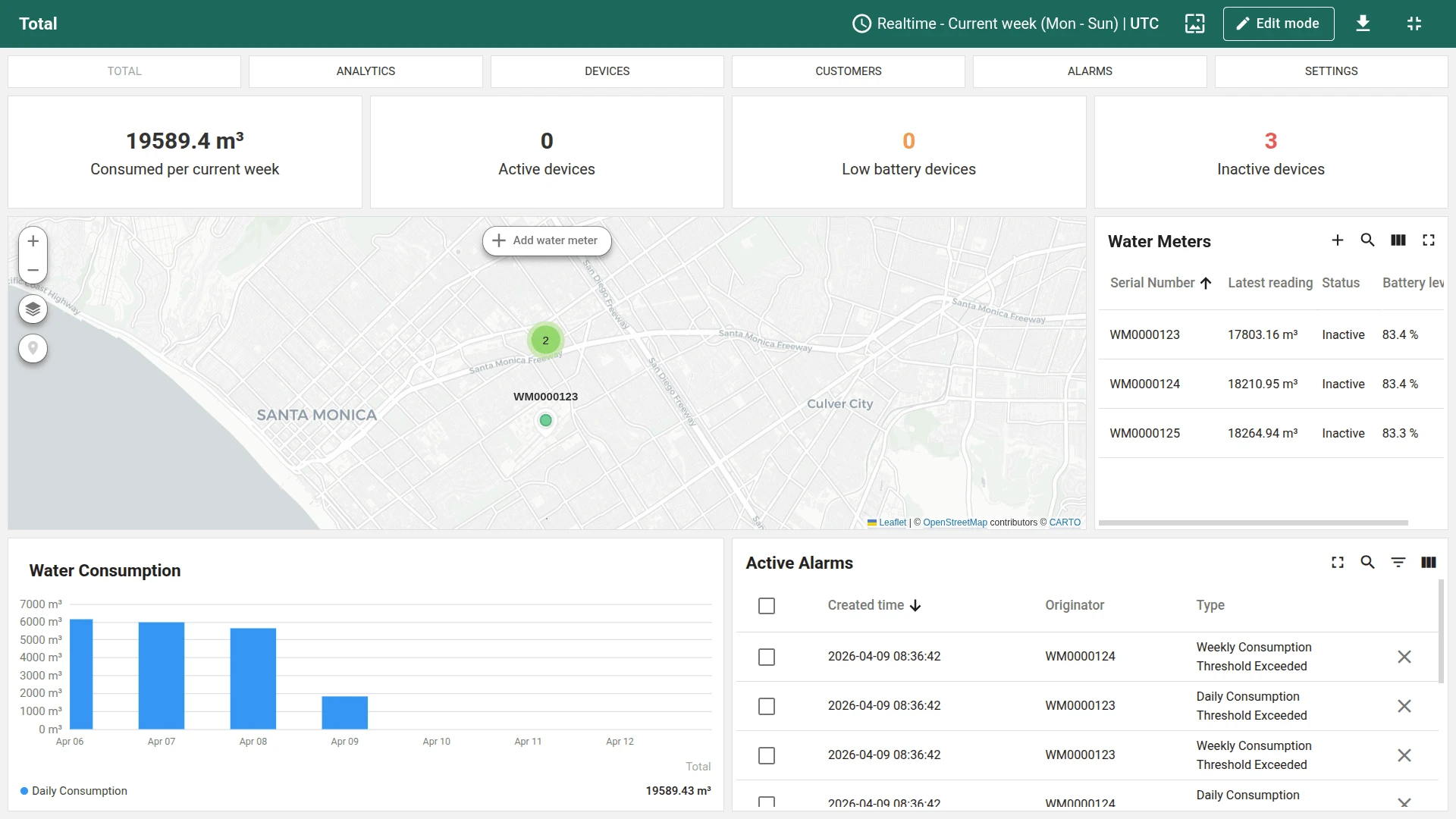
Task: Click the Battery level column header
Action: tap(1413, 283)
